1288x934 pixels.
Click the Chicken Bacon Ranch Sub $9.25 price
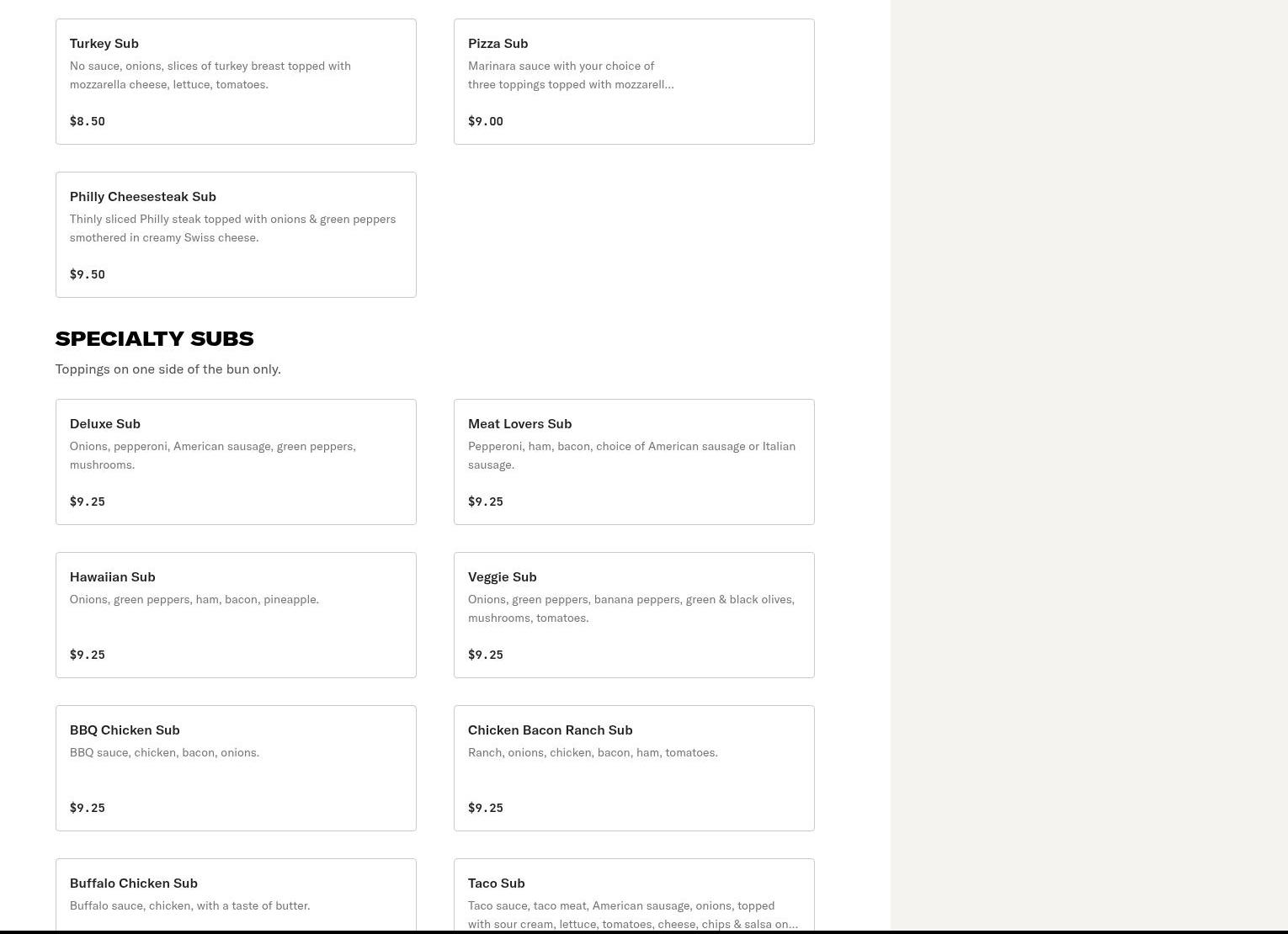point(486,808)
